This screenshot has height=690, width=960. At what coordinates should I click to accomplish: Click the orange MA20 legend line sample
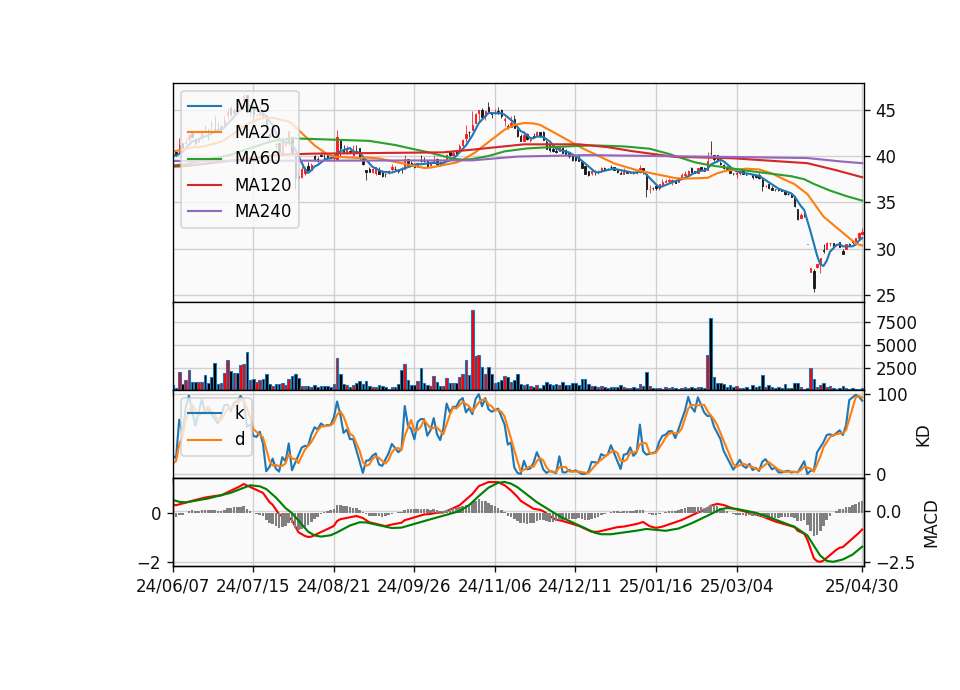(204, 132)
